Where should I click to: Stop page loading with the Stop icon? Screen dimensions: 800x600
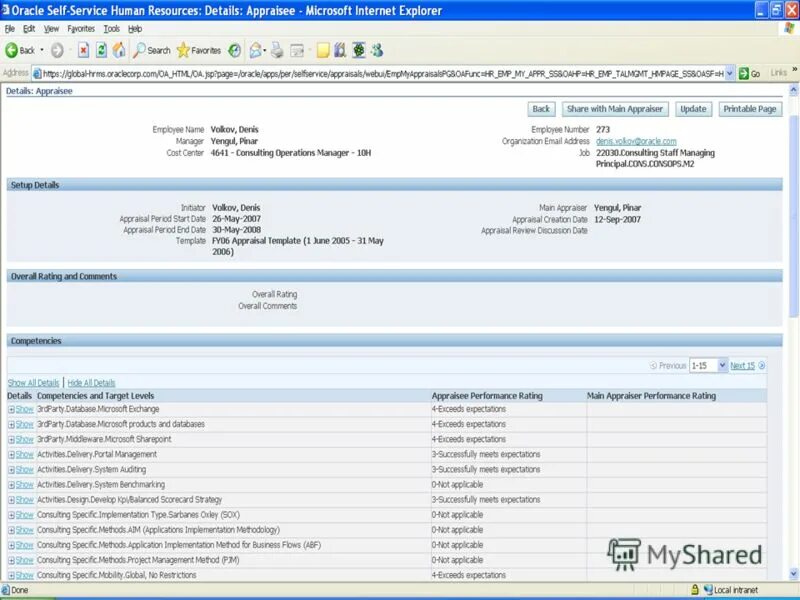click(83, 50)
